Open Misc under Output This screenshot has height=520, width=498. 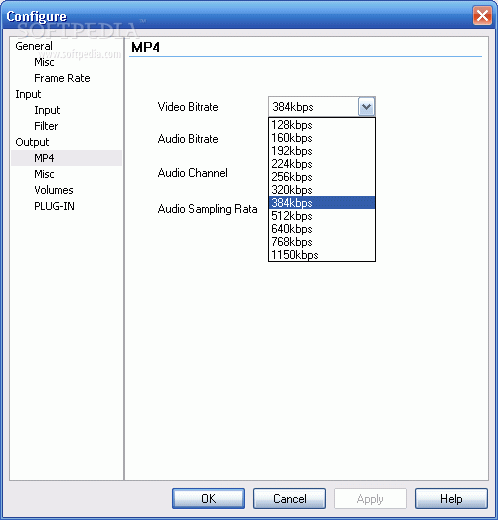tap(44, 174)
